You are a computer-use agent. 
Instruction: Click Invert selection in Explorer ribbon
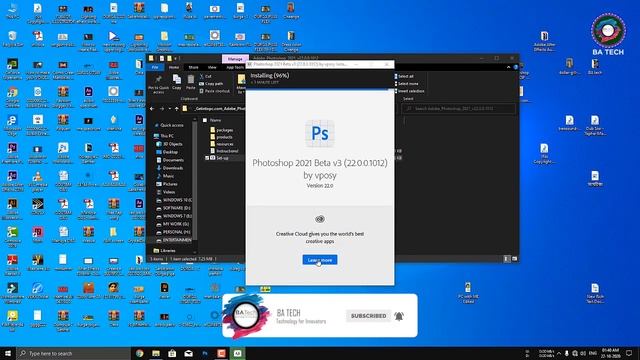click(409, 91)
